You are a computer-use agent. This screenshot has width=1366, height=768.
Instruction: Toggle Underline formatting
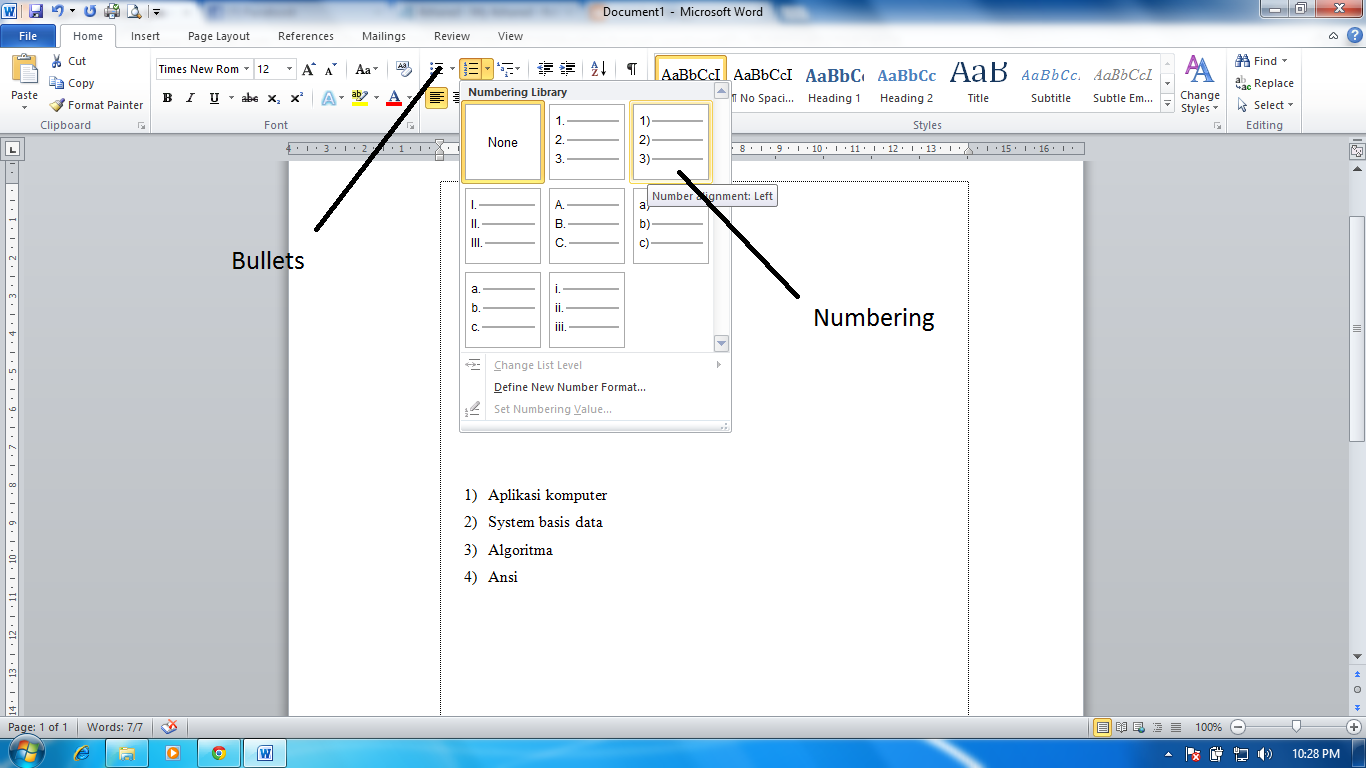(213, 98)
